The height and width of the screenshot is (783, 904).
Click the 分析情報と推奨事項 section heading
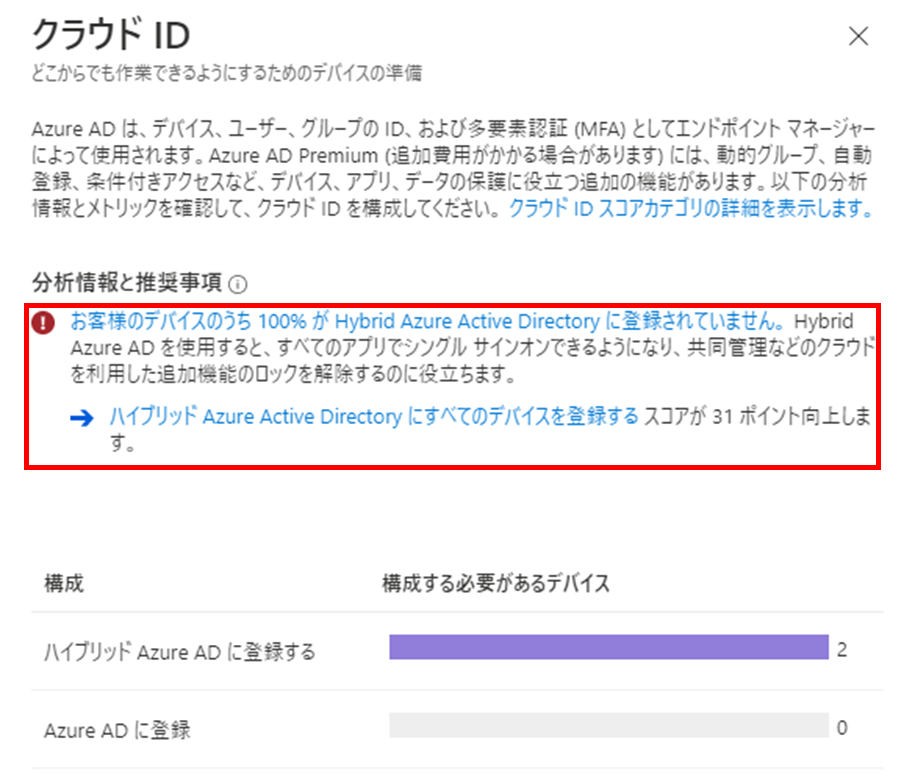coord(127,283)
